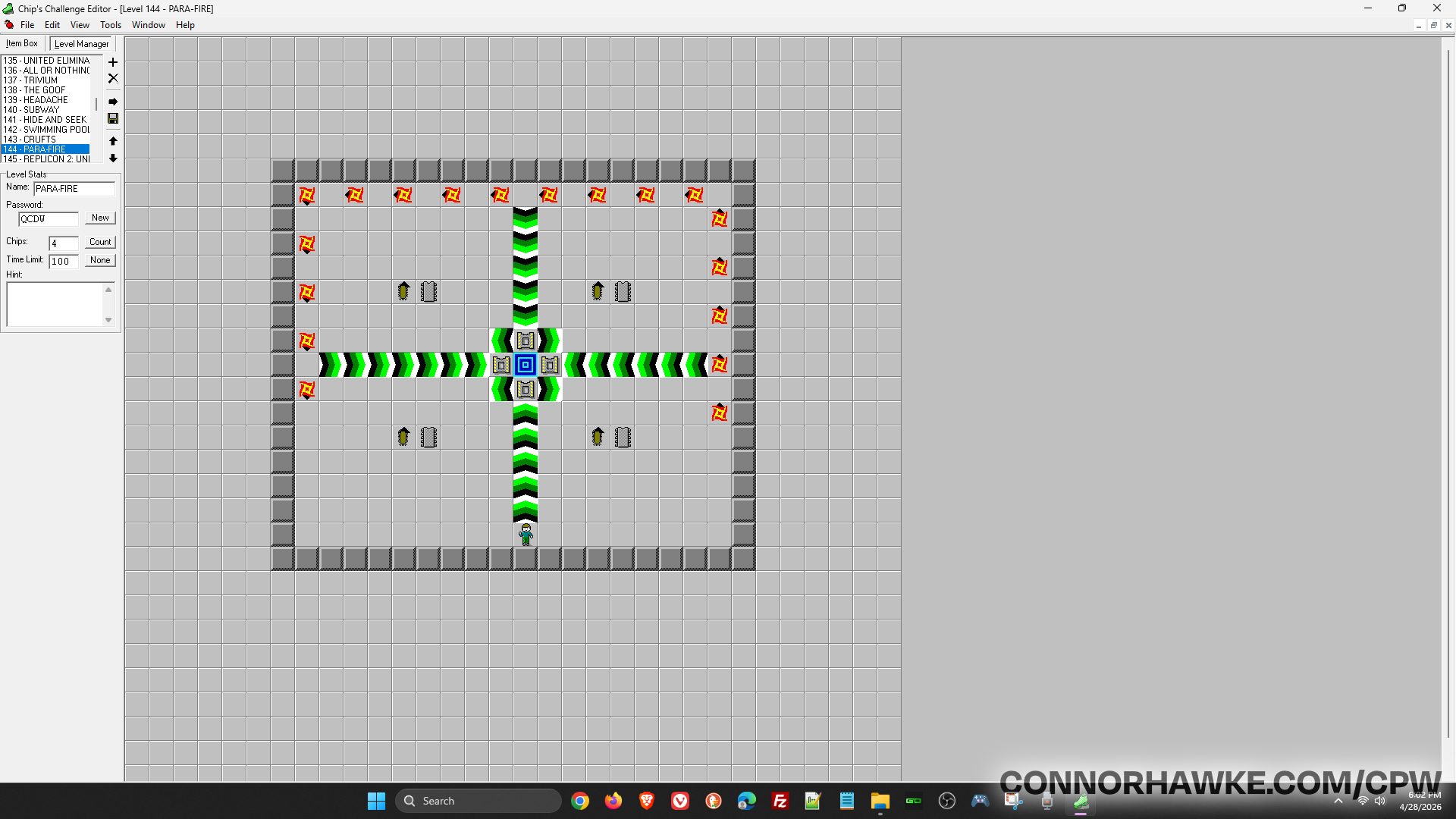The image size is (1456, 819).
Task: Click the trap tile right of the teleport
Action: tap(550, 365)
